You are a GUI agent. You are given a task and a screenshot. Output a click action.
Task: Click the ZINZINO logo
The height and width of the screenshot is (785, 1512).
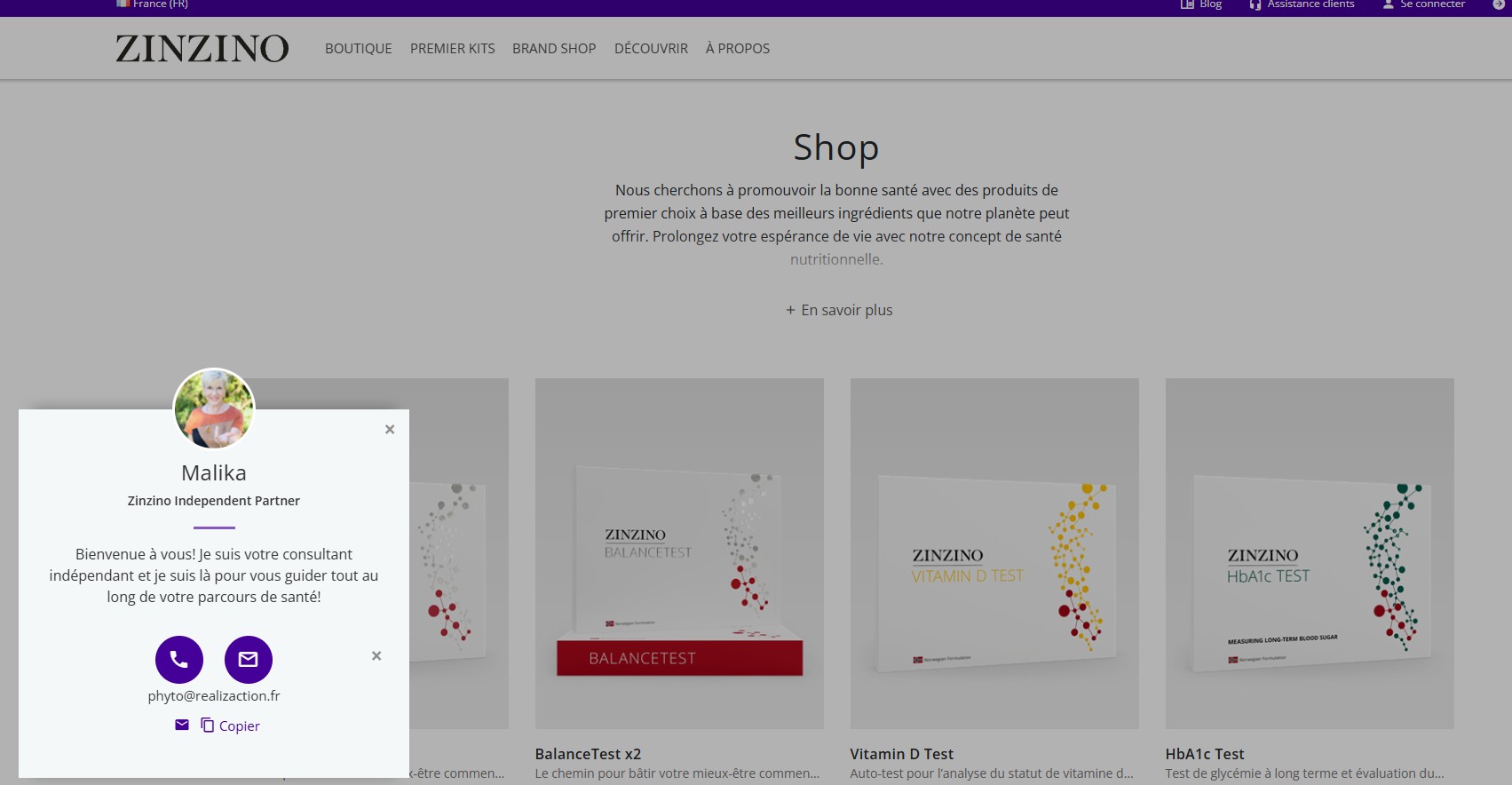pos(202,49)
